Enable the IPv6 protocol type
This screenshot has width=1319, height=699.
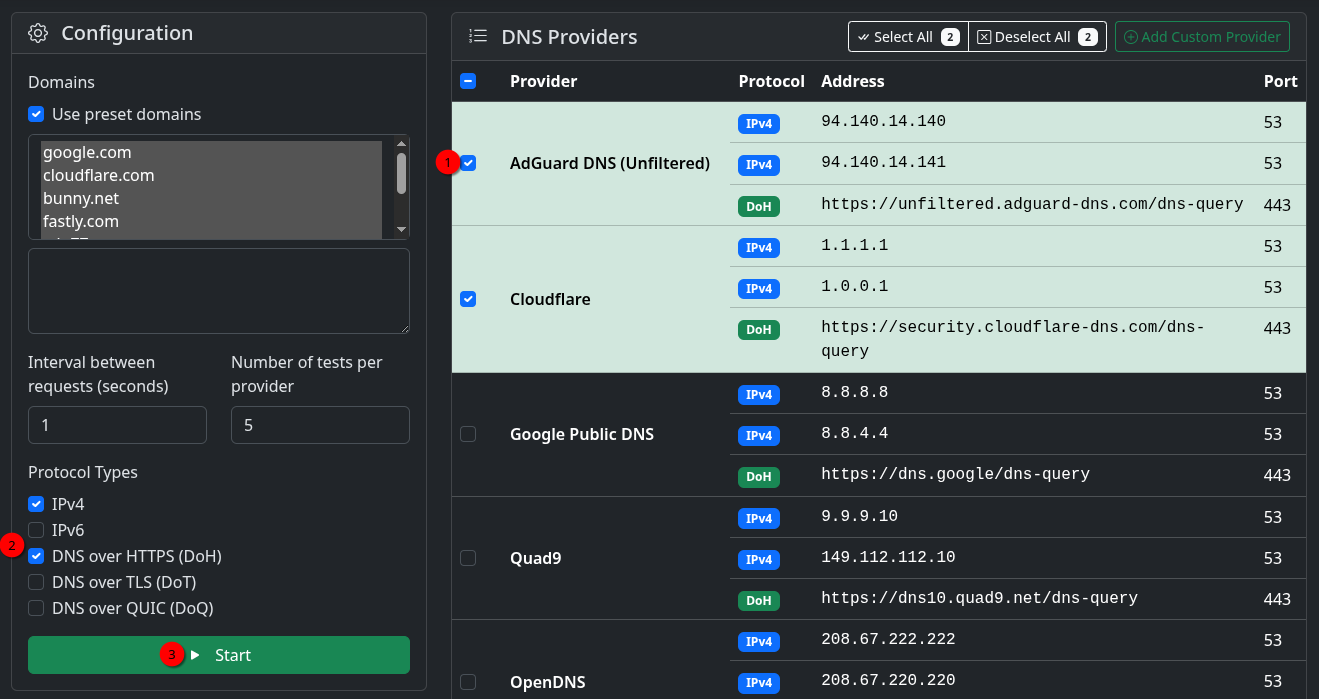tap(36, 530)
